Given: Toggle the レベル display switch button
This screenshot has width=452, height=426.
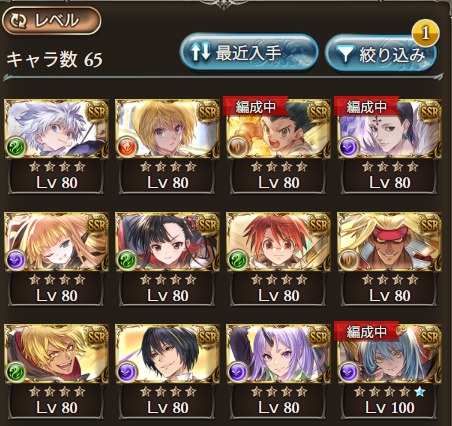Looking at the screenshot, I should pos(51,21).
